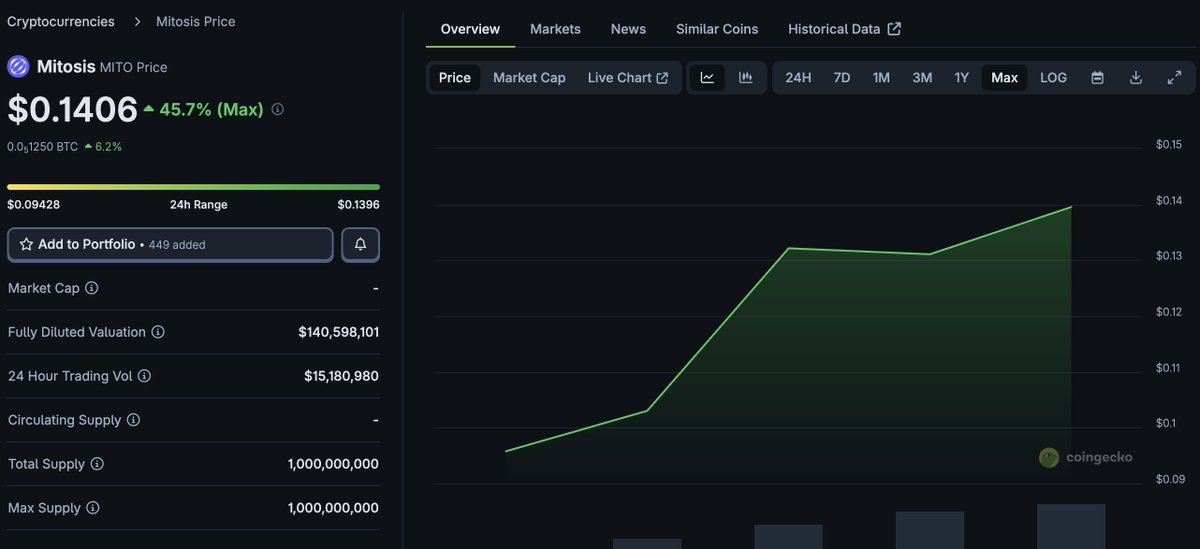Click the Mitosis Price breadcrumb
Image resolution: width=1200 pixels, height=549 pixels.
pos(196,21)
